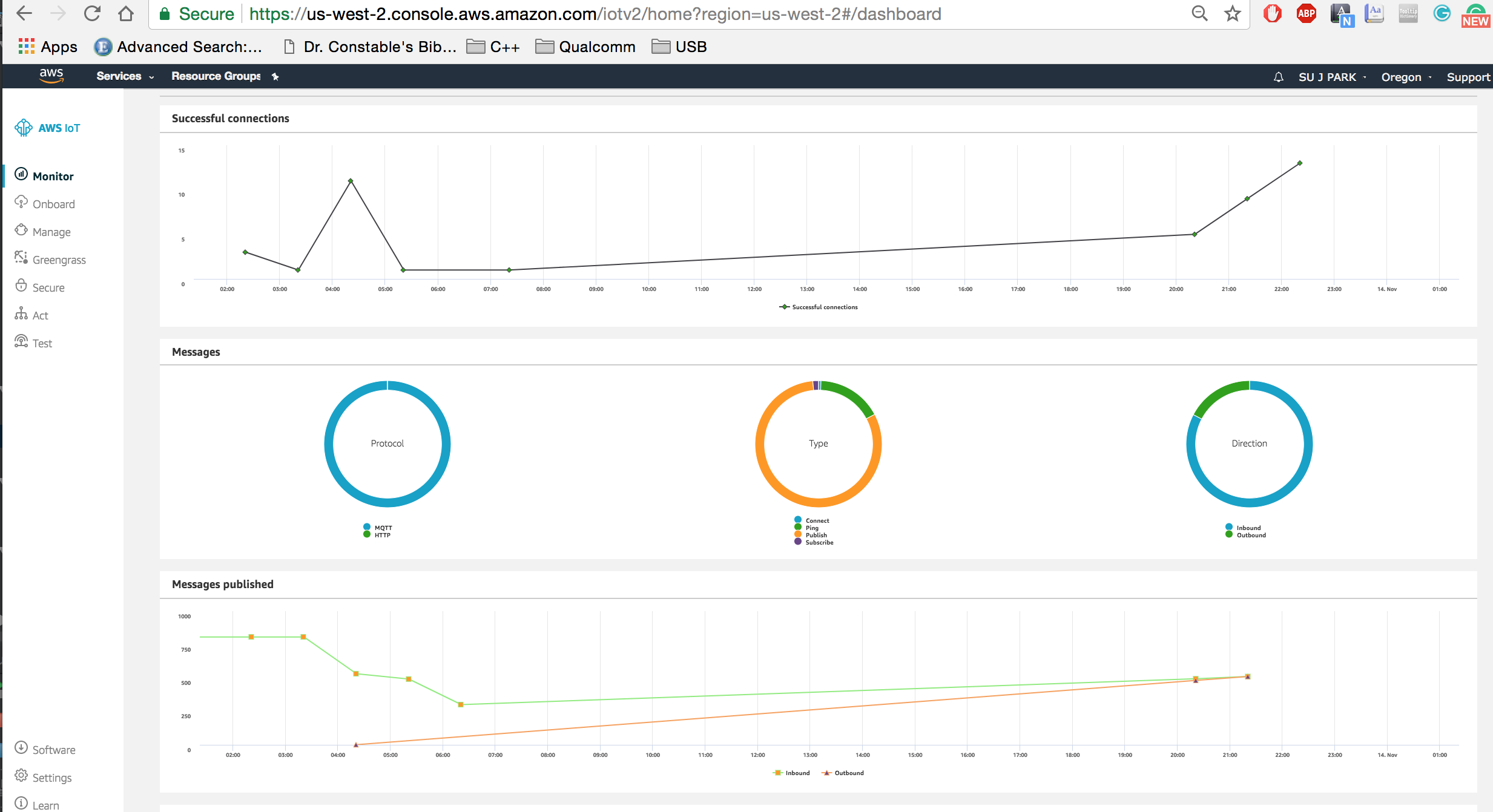Open the Greengrass section icon
This screenshot has height=812, width=1493.
21,258
